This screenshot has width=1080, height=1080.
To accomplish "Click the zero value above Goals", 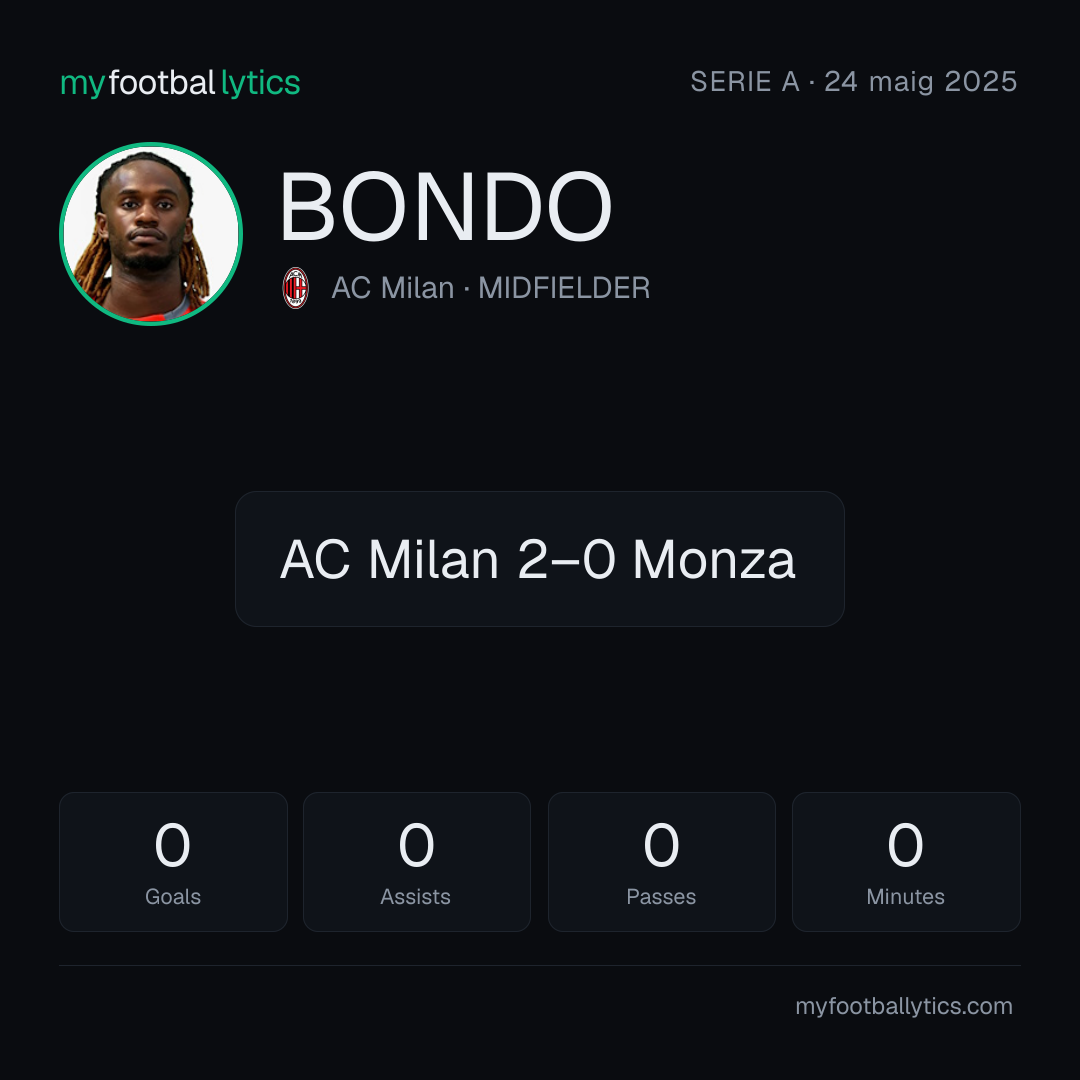I will point(172,845).
